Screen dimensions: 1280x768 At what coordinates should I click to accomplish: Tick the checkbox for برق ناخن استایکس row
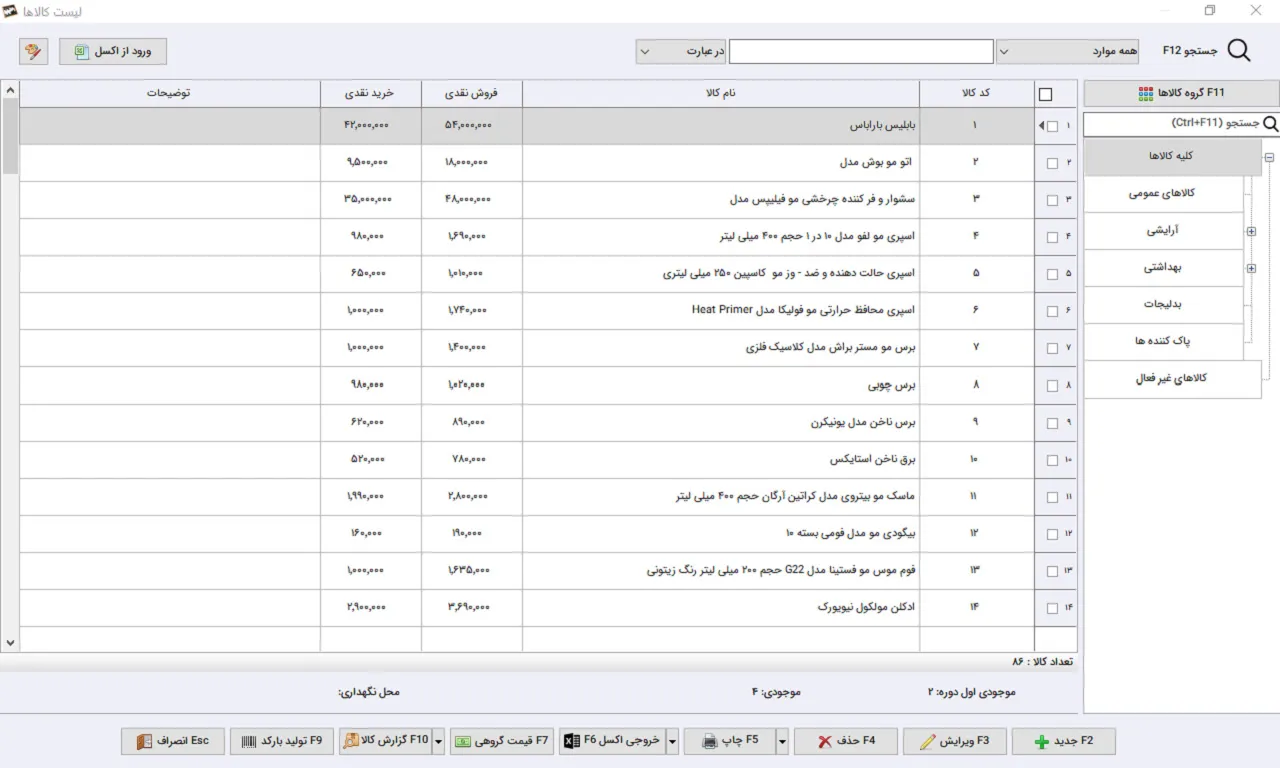[x=1052, y=460]
